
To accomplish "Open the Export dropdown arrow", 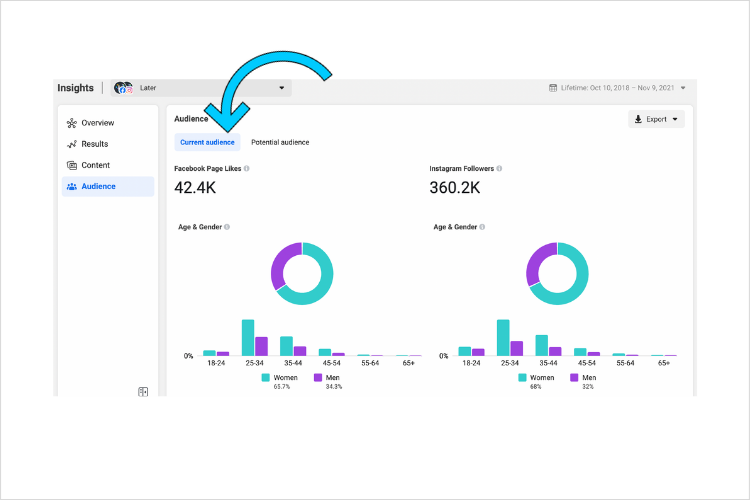I will pos(675,119).
